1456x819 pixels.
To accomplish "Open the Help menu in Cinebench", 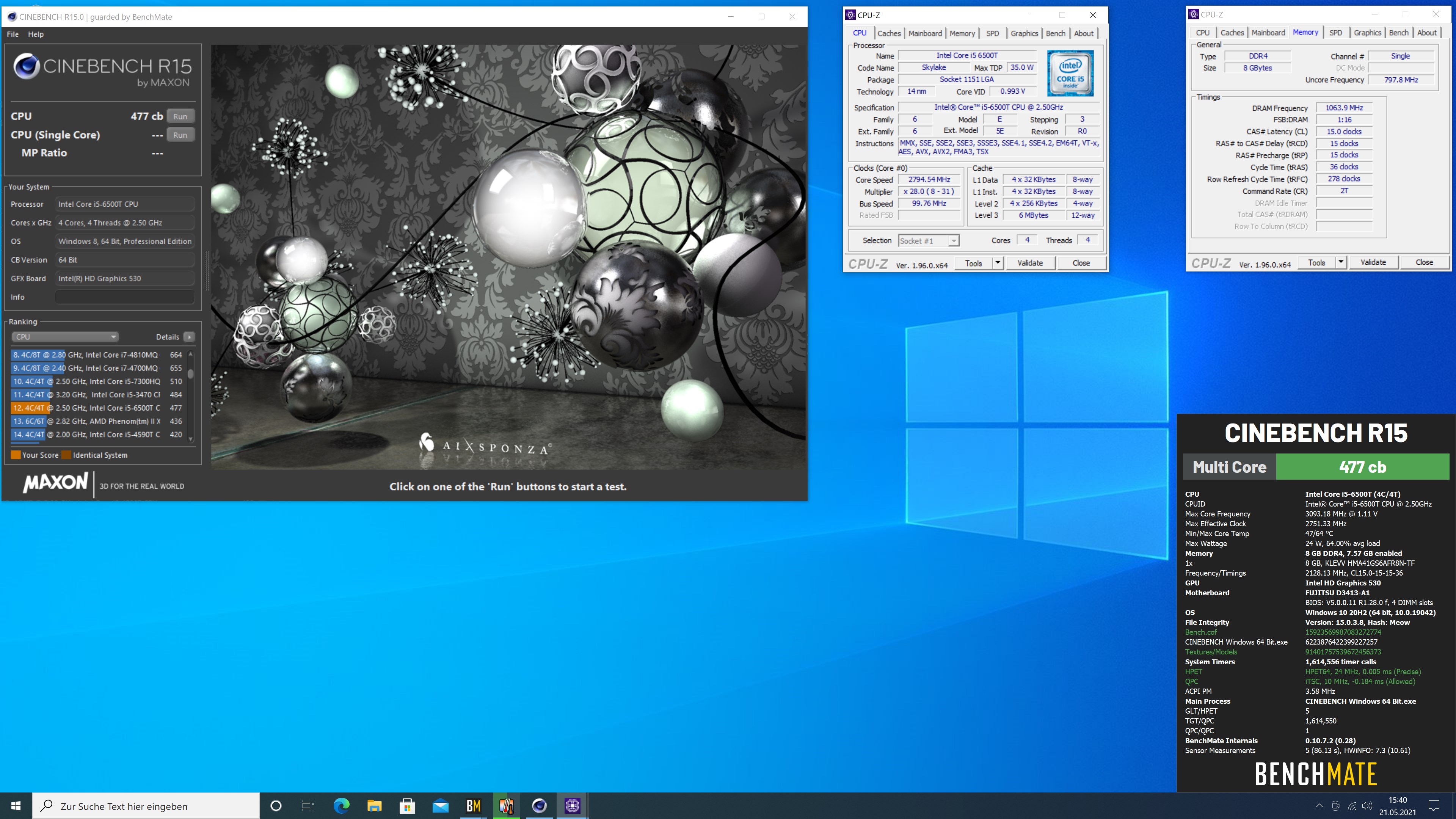I will [x=36, y=34].
